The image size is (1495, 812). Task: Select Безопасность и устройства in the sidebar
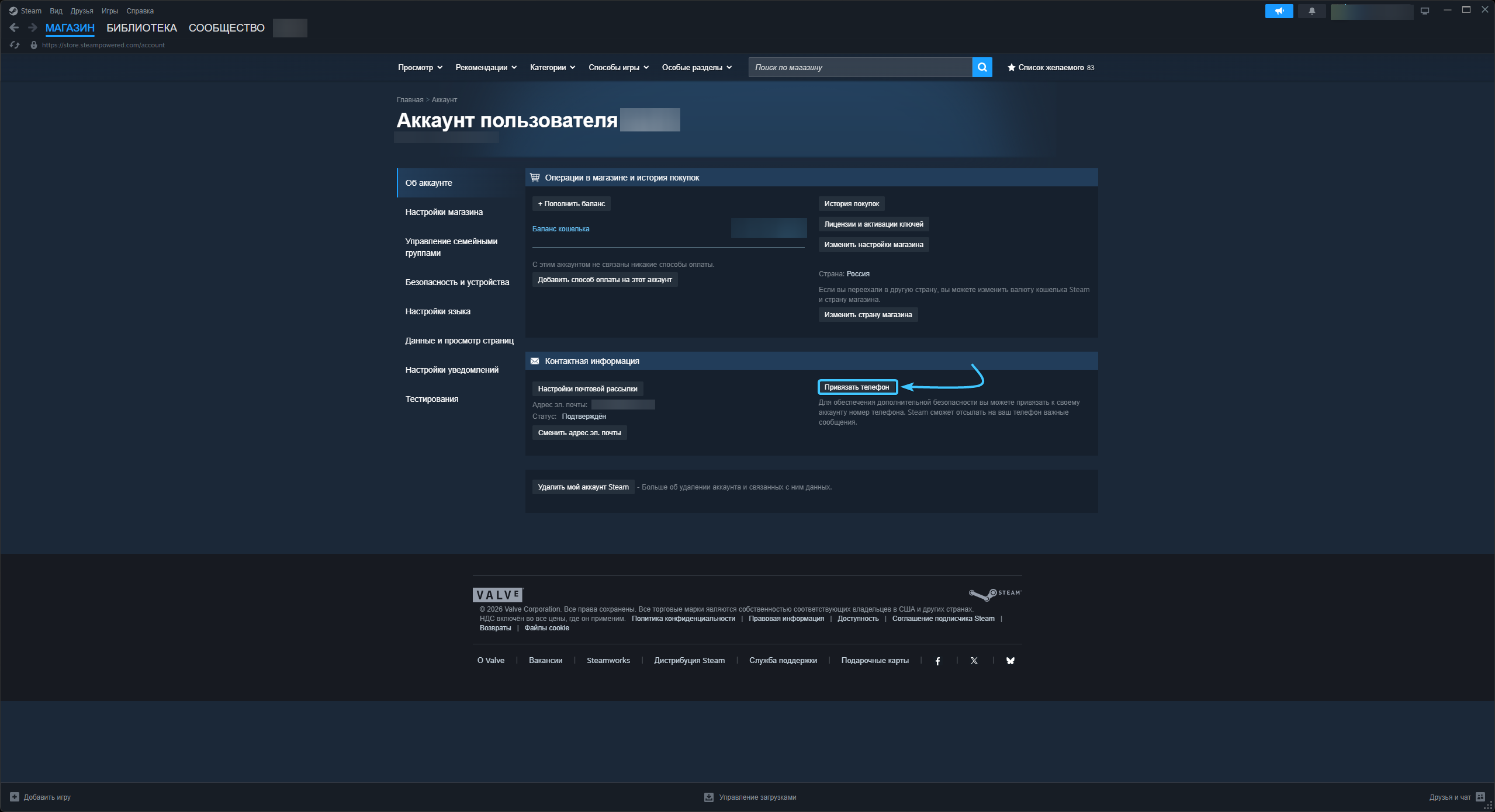point(457,282)
